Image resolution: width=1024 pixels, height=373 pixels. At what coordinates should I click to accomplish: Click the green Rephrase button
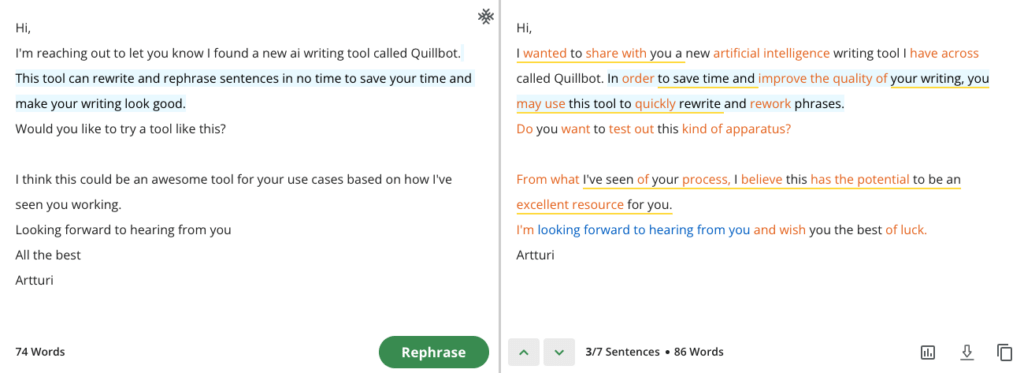tap(434, 352)
